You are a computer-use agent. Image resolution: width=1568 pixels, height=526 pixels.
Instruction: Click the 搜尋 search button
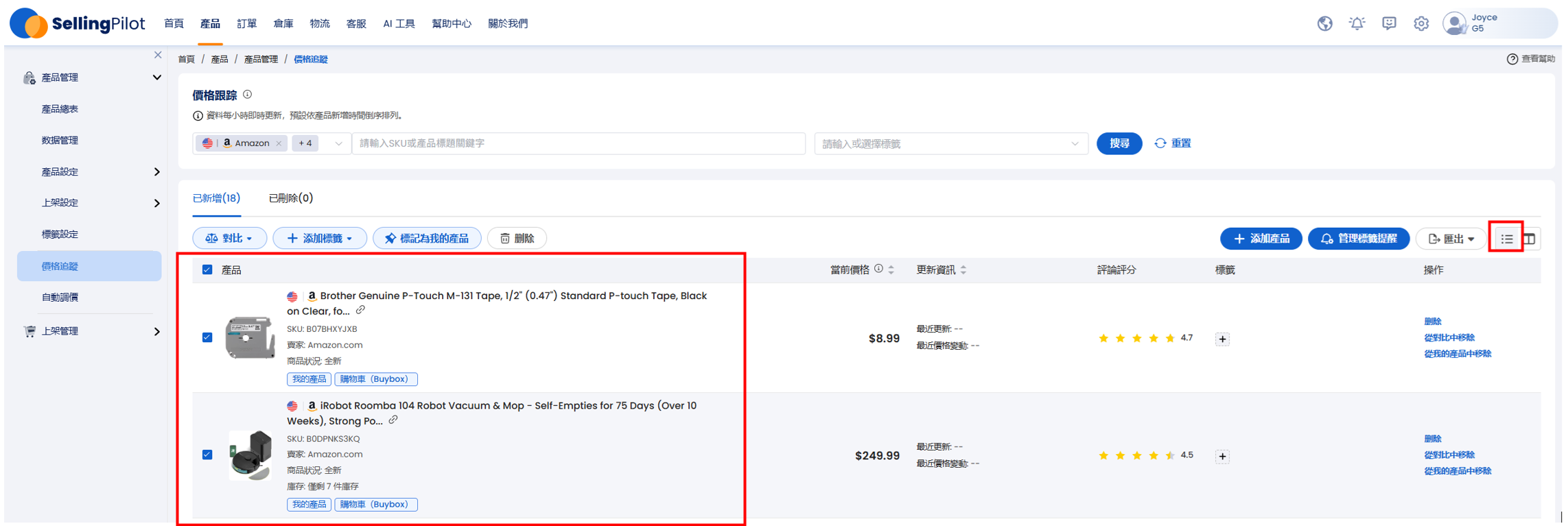pos(1119,143)
